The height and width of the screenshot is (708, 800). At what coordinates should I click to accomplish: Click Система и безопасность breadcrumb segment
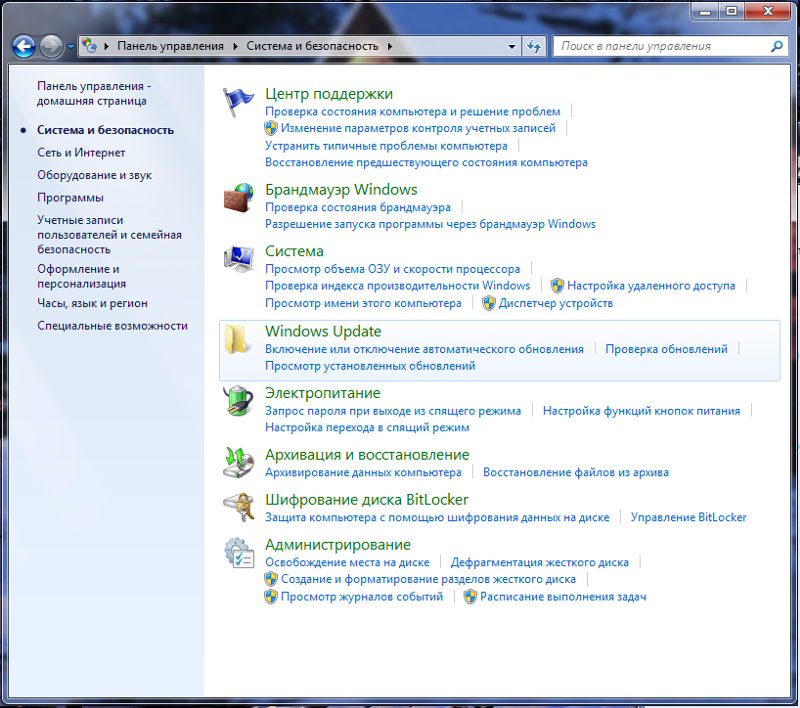click(x=312, y=46)
